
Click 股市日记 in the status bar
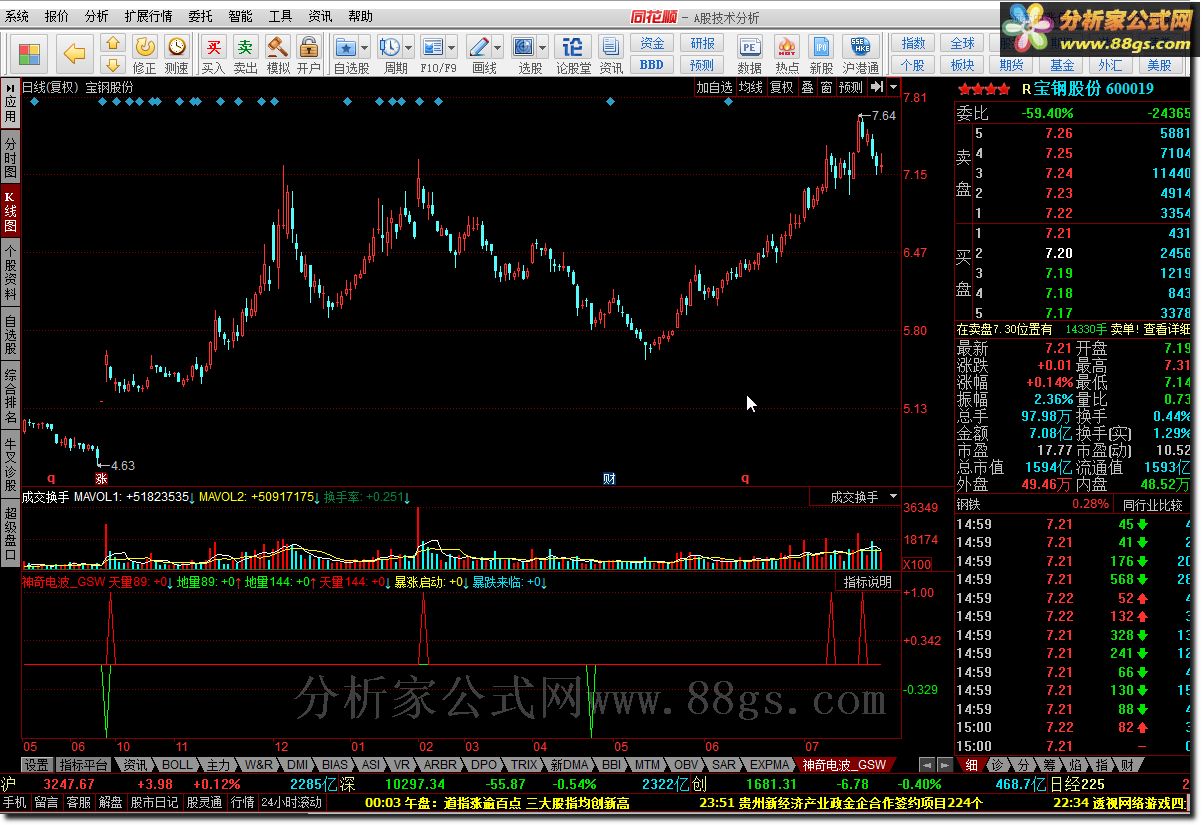click(x=154, y=802)
